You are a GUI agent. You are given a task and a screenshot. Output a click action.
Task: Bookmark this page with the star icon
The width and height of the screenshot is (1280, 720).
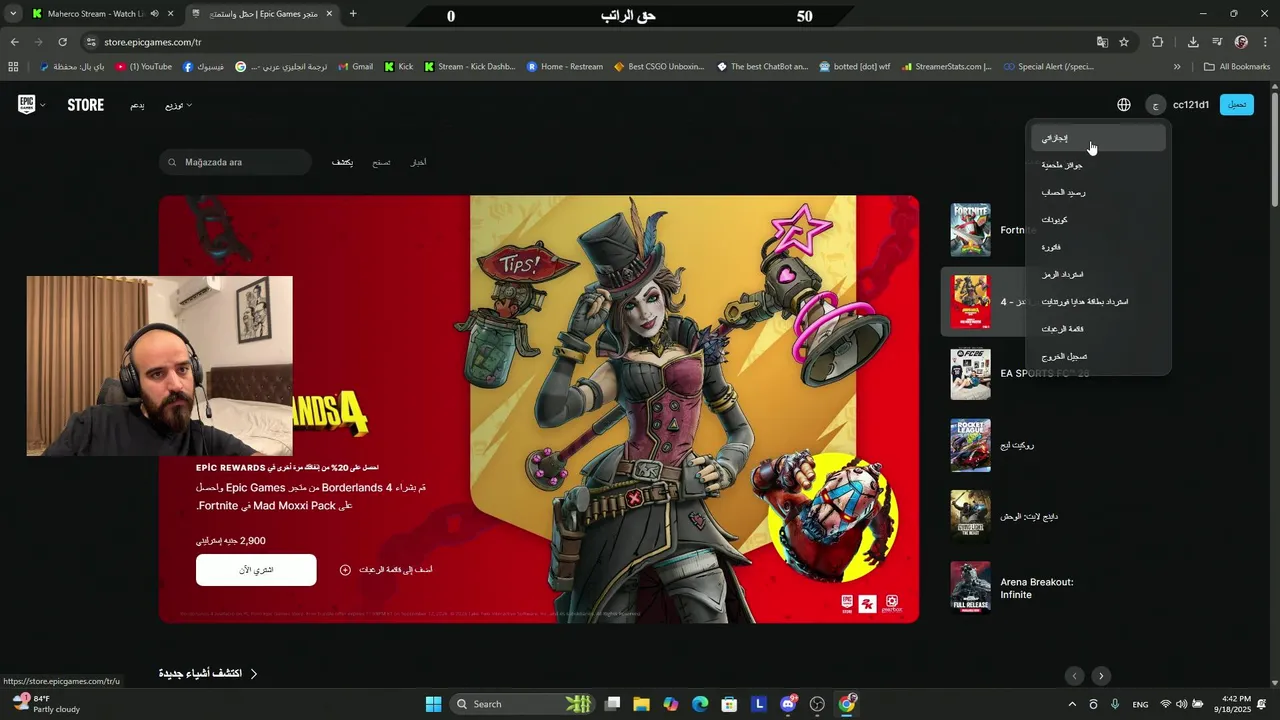click(x=1124, y=42)
